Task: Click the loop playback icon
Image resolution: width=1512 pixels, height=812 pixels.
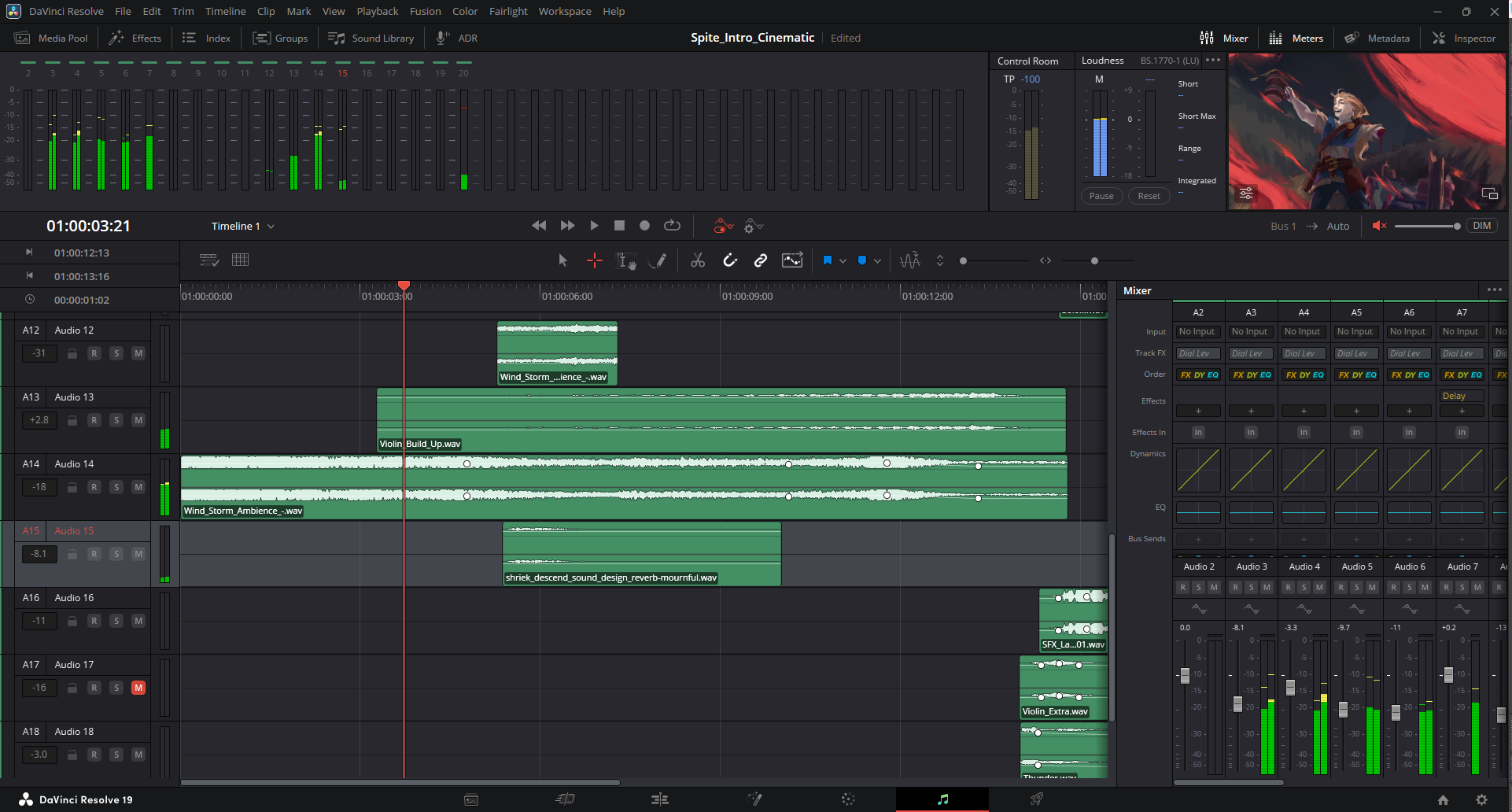Action: 672,226
